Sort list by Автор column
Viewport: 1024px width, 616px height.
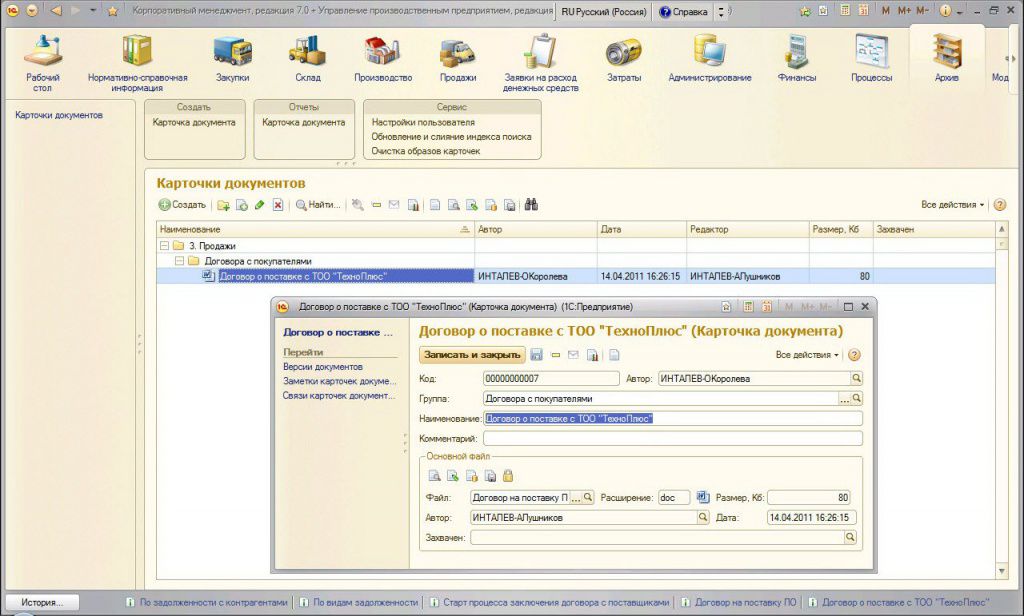(x=536, y=229)
